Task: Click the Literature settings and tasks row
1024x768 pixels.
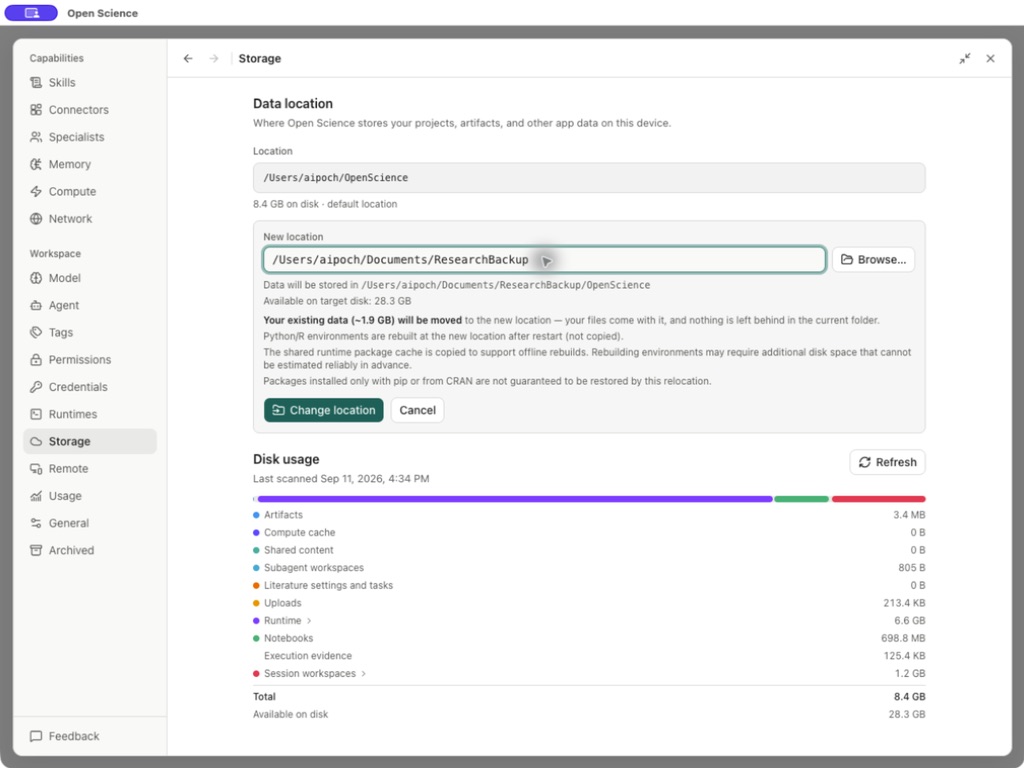Action: [589, 586]
